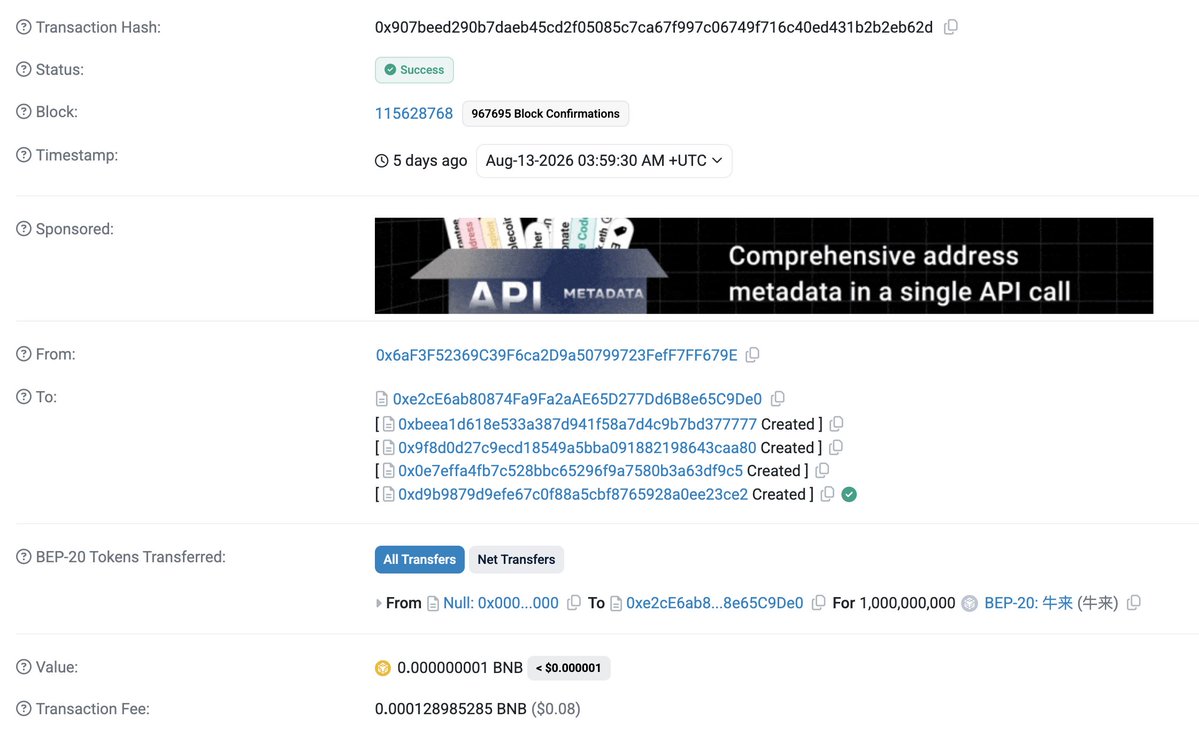Screen dimensions: 1199x734
Task: Copy created contract 0x0e7effa4 address
Action: click(822, 470)
